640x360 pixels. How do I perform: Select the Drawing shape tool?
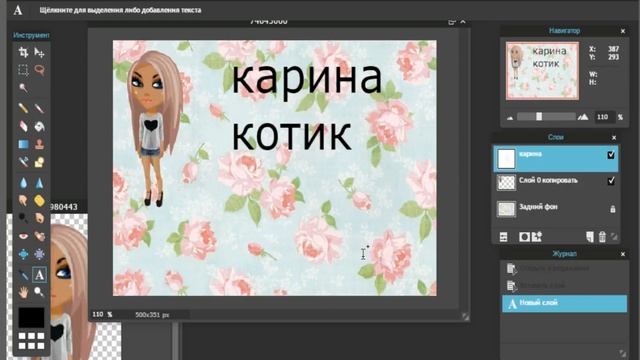click(40, 162)
